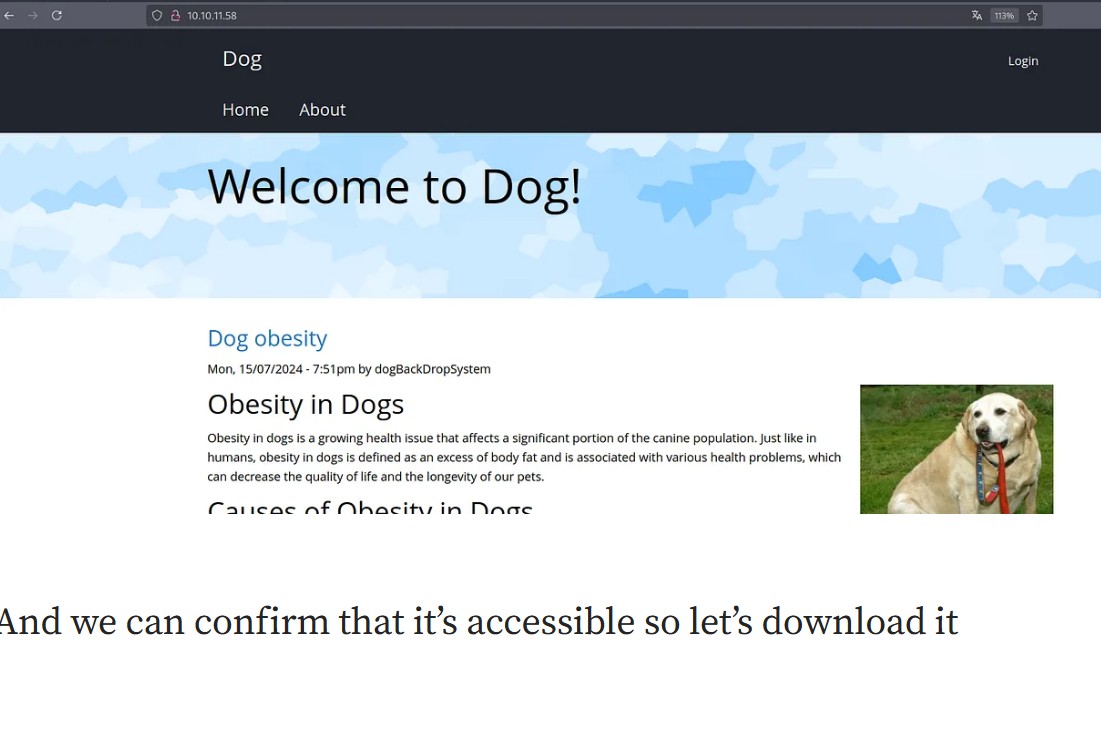Click the browser forward arrow
Image resolution: width=1101 pixels, height=737 pixels.
coord(32,15)
